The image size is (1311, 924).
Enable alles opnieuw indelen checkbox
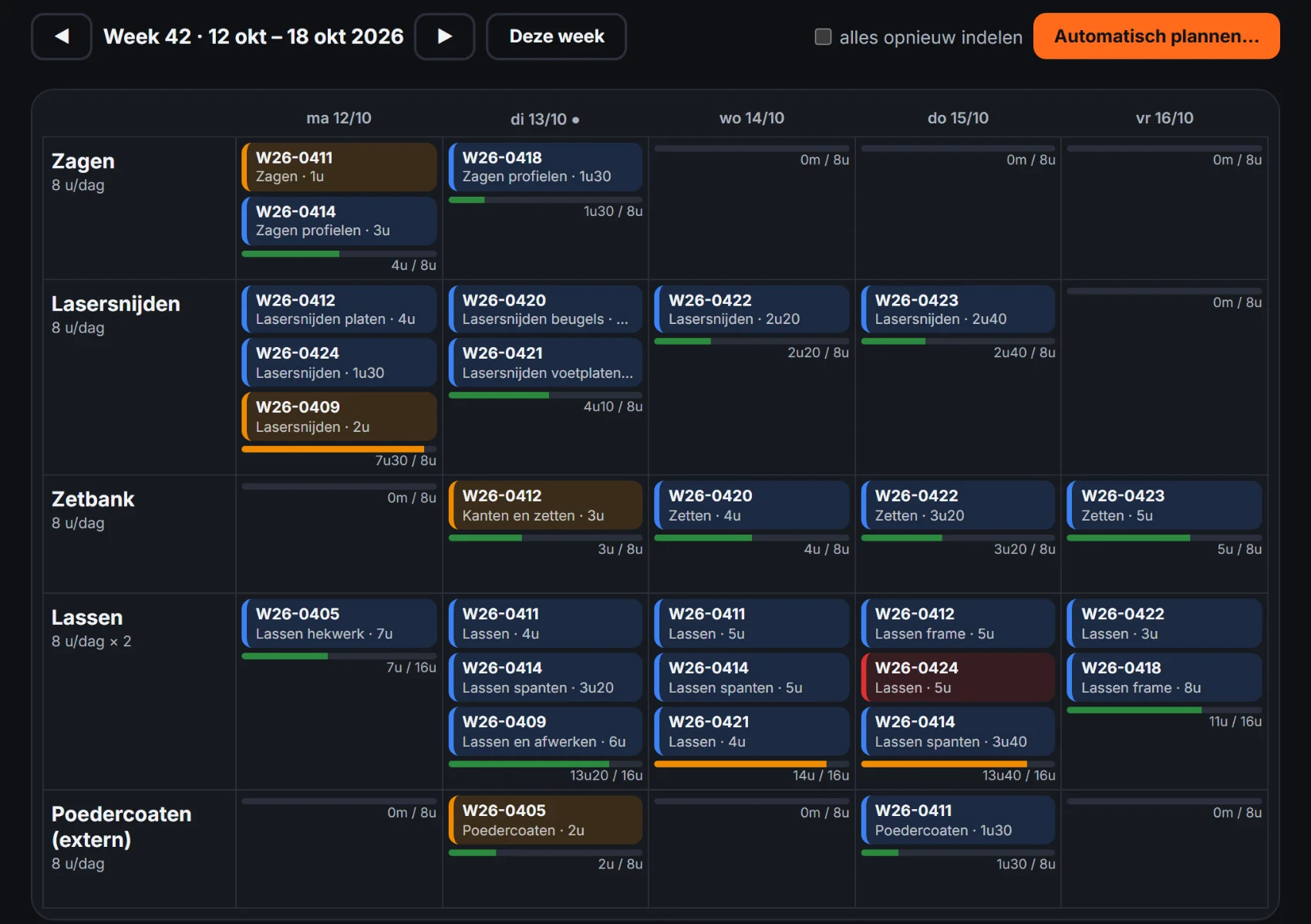click(823, 37)
